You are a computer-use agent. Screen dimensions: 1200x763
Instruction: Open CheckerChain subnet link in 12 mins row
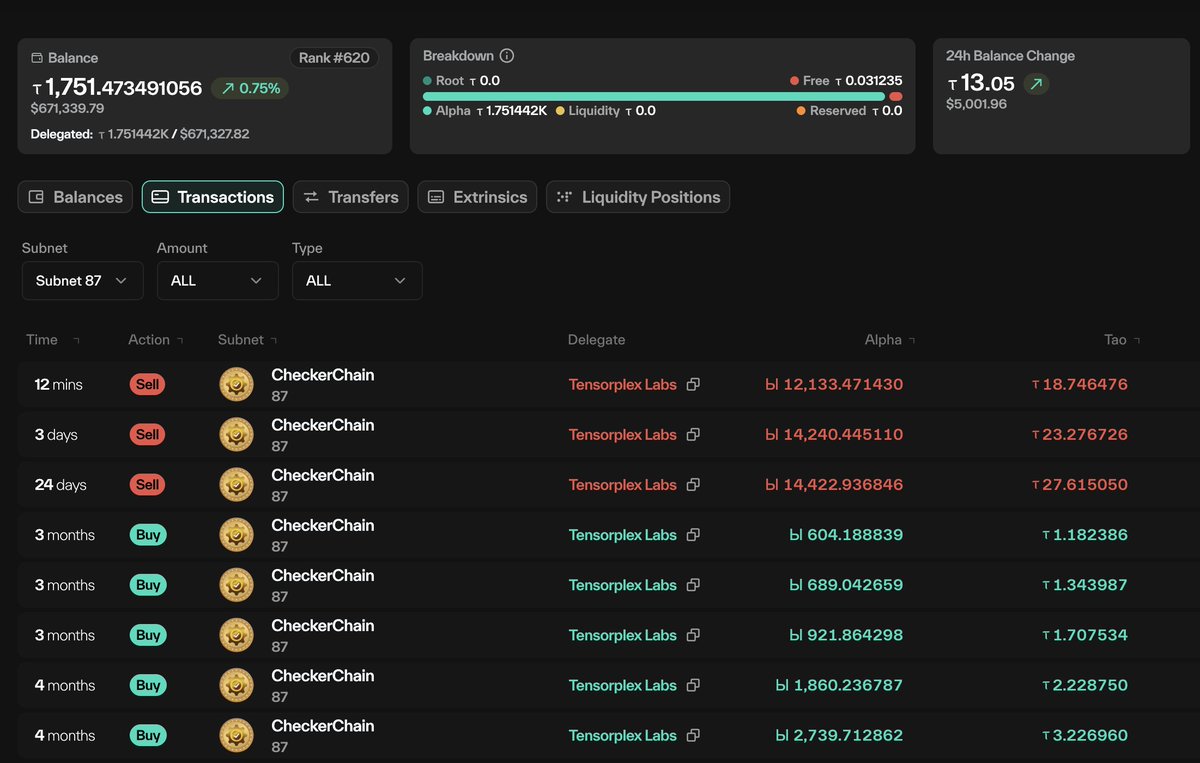[323, 375]
